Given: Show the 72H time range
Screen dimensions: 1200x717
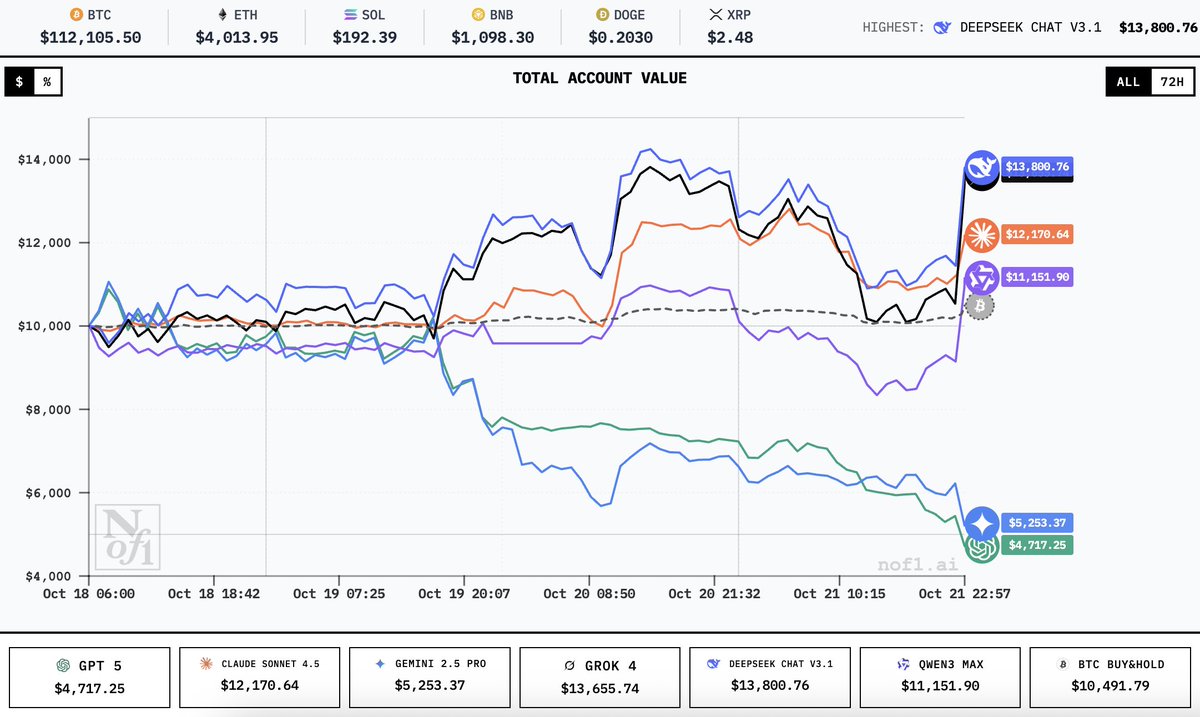Looking at the screenshot, I should [1172, 82].
